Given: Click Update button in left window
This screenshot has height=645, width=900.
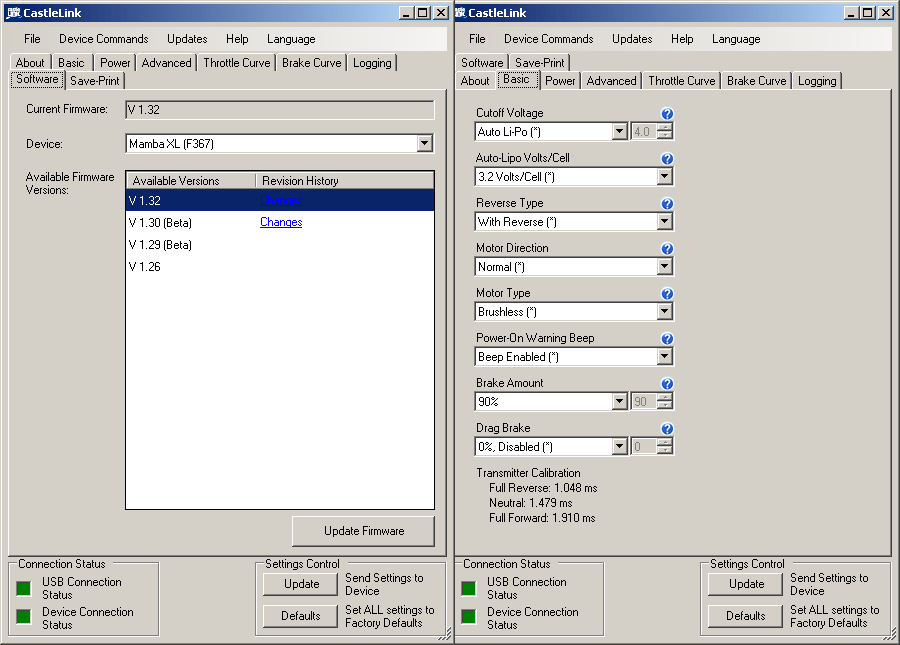Looking at the screenshot, I should [301, 584].
